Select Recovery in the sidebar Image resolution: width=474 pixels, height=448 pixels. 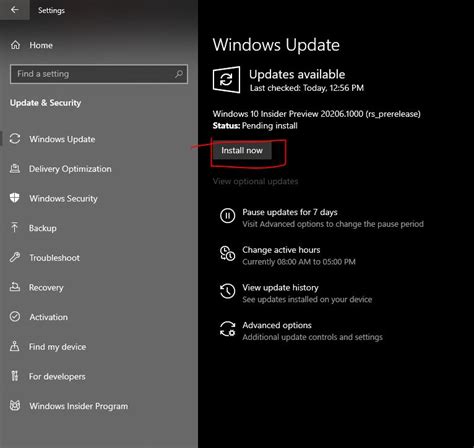[x=46, y=287]
